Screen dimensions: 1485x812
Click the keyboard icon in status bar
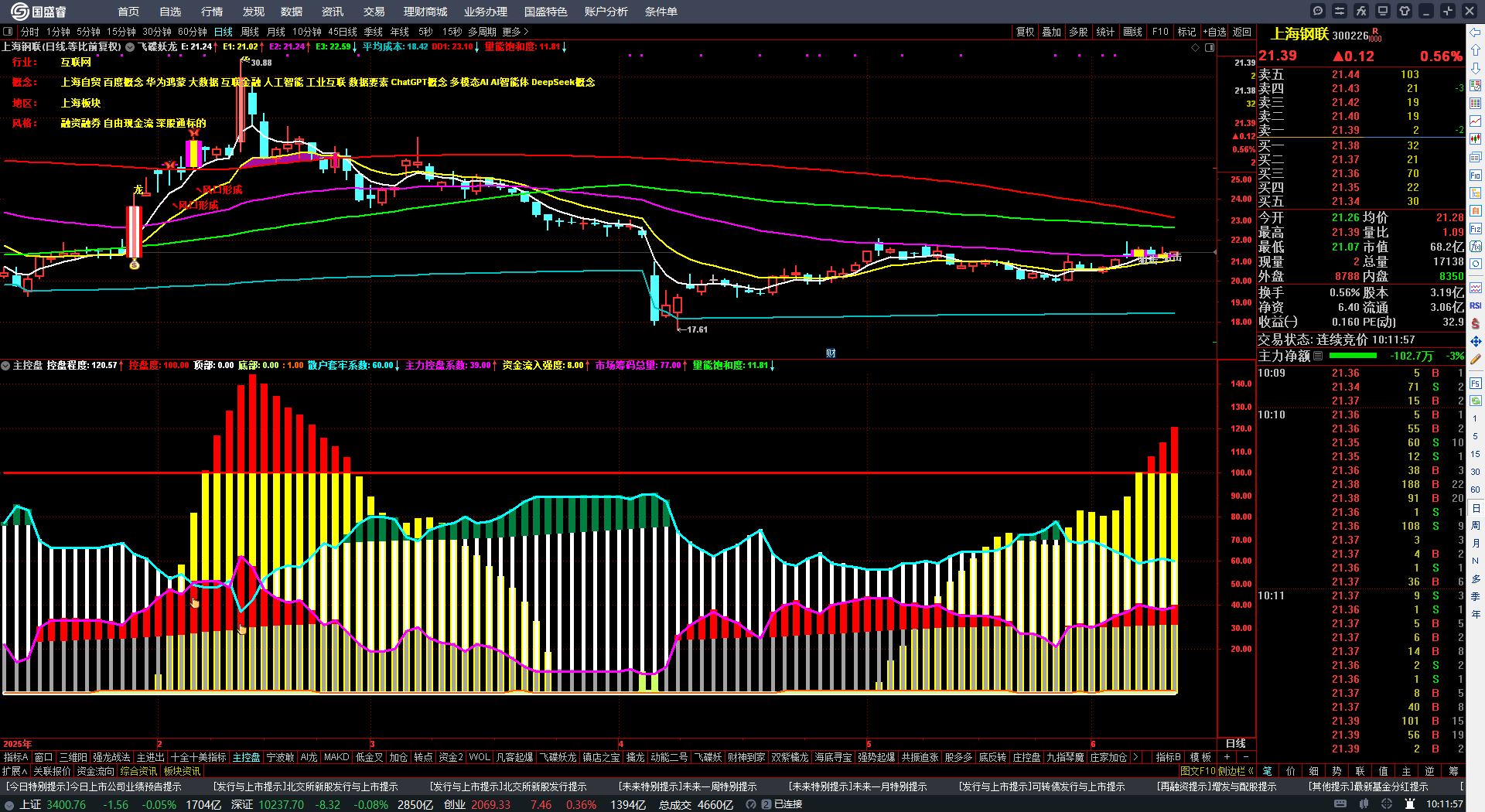(1340, 804)
